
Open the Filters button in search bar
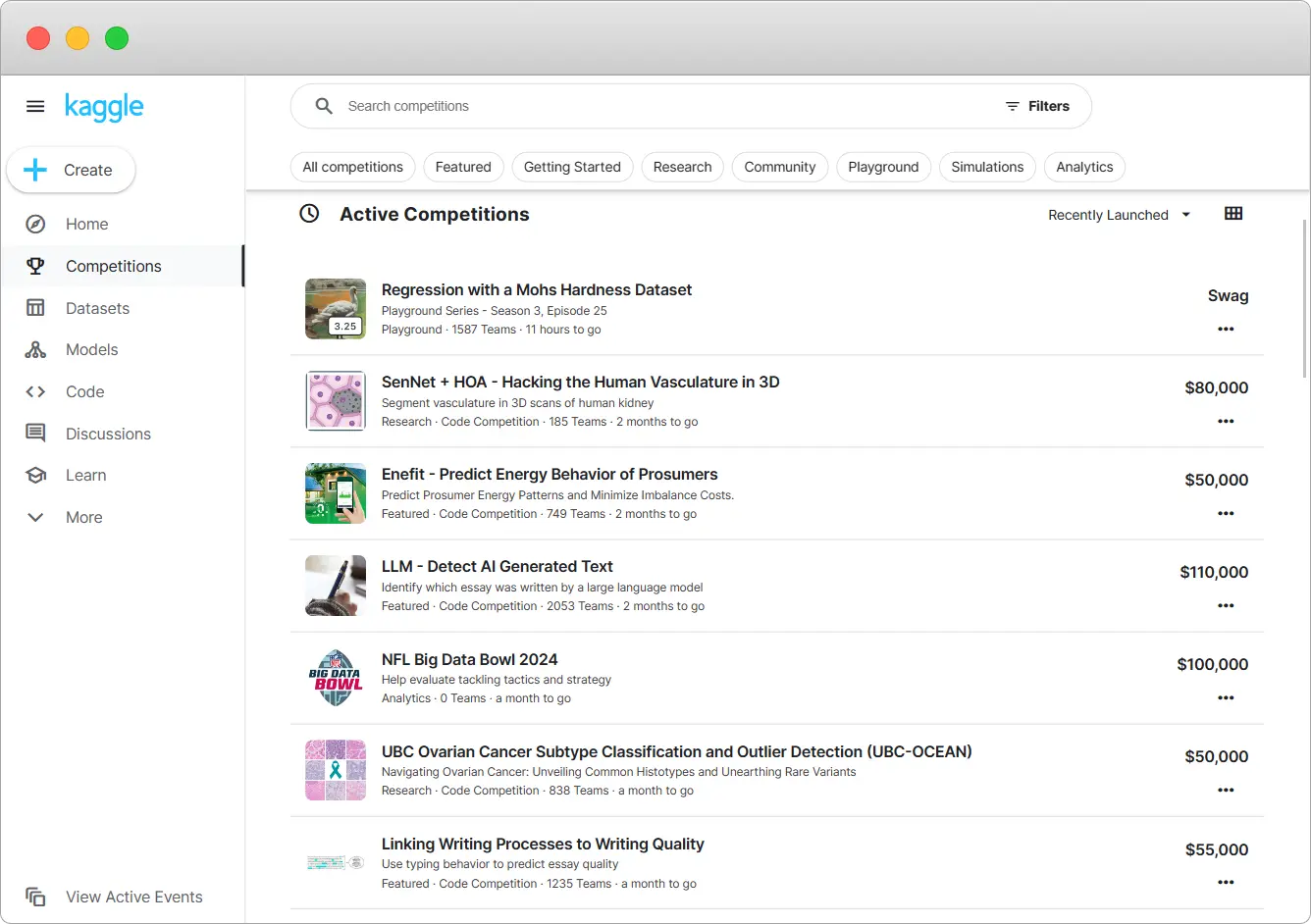(x=1037, y=106)
